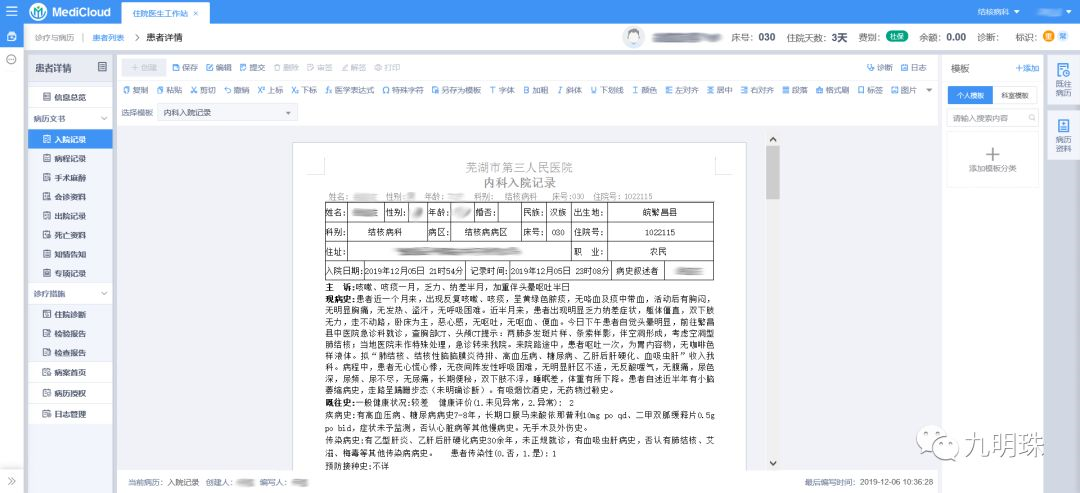Open 死亡资料 in the sidebar
The image size is (1080, 493).
tap(70, 235)
